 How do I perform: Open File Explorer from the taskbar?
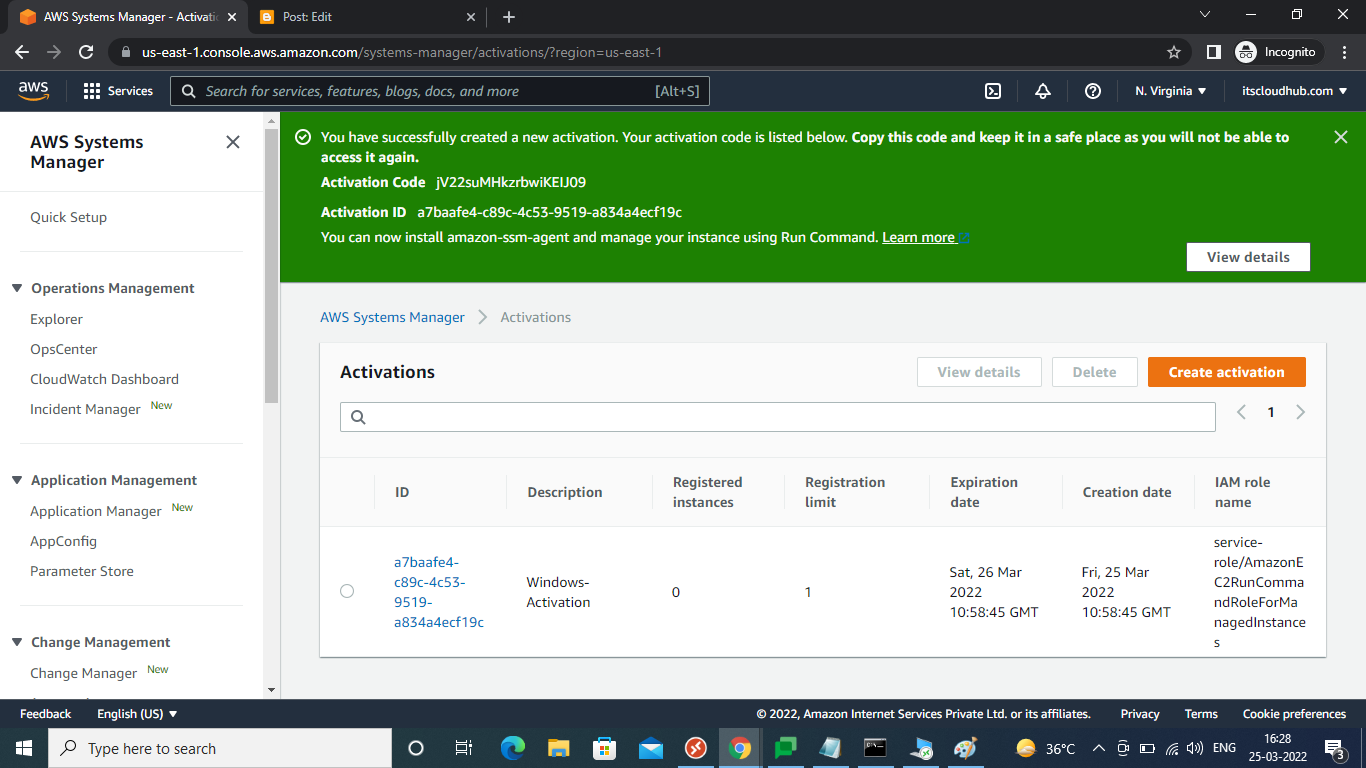click(x=559, y=748)
